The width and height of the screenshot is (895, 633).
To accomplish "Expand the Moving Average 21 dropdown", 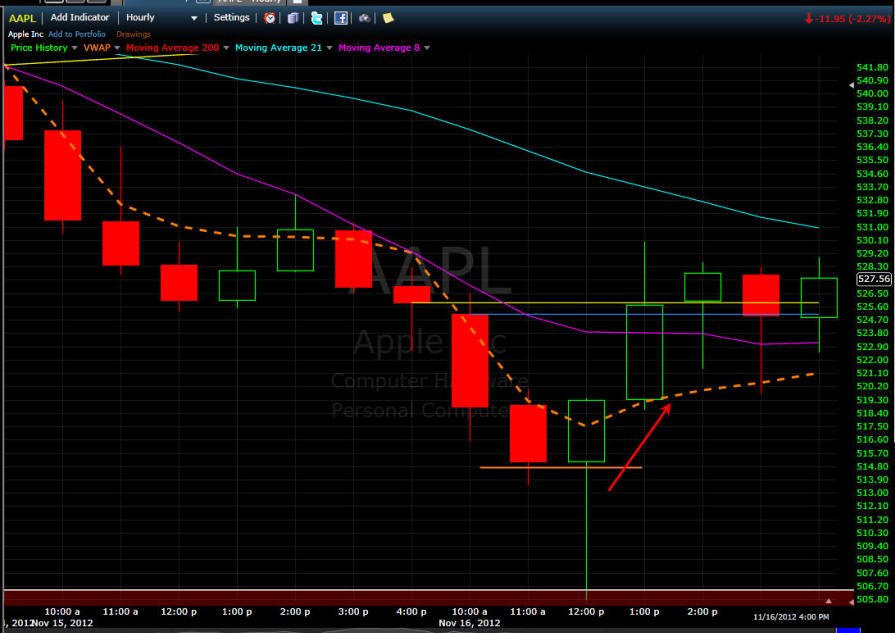I will point(329,48).
